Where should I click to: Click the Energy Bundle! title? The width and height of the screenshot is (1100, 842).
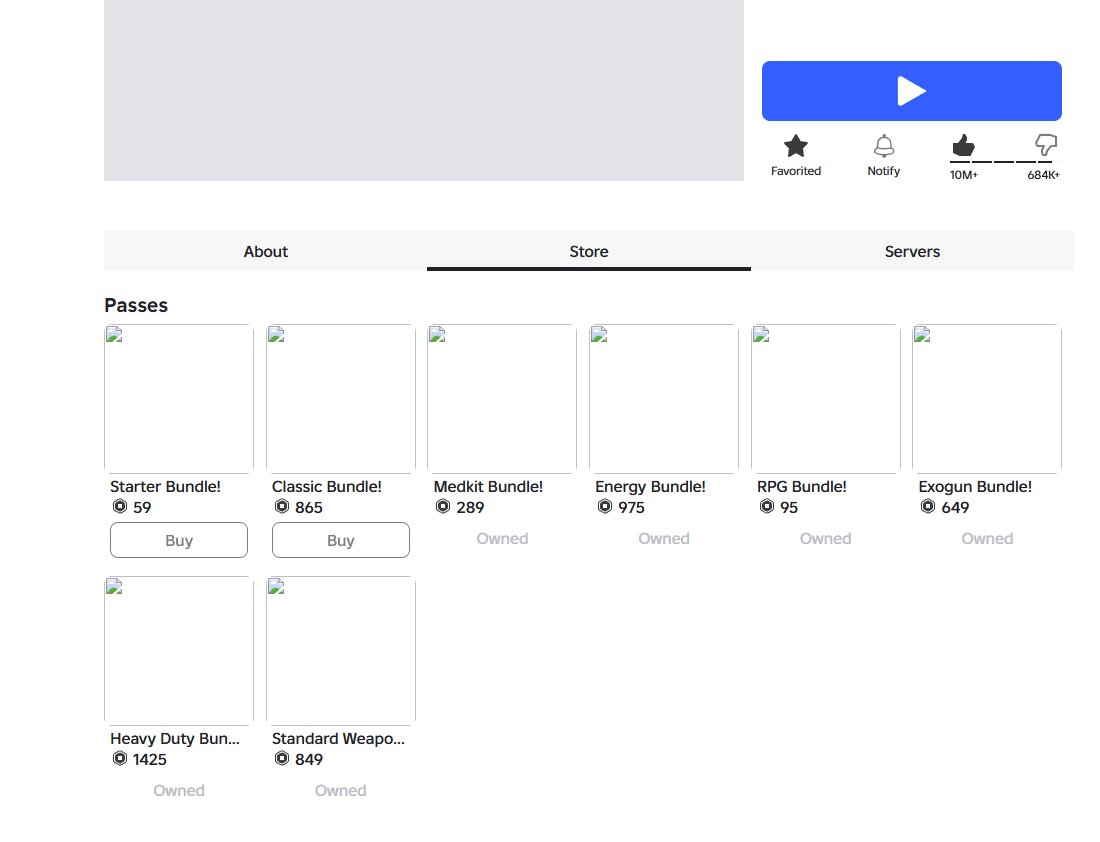[x=650, y=487]
